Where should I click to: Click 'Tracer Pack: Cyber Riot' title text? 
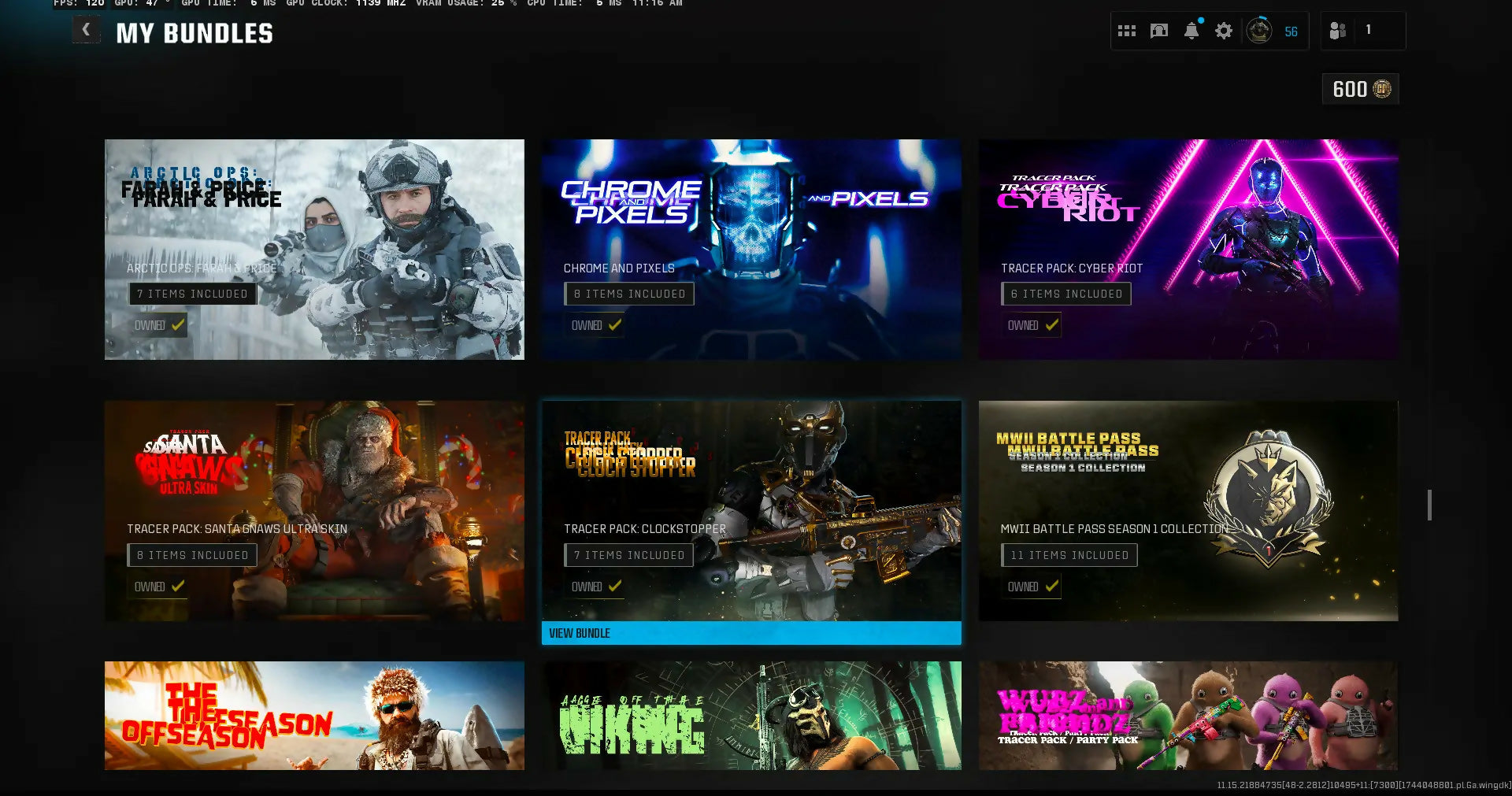tap(1072, 268)
